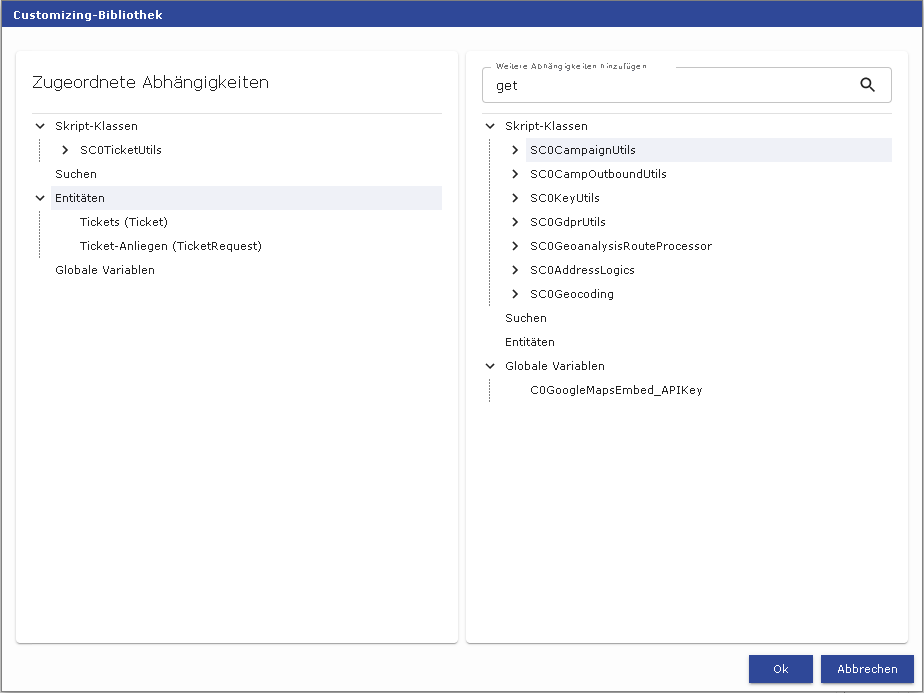Expand the SC0Geocoding class

tap(515, 294)
